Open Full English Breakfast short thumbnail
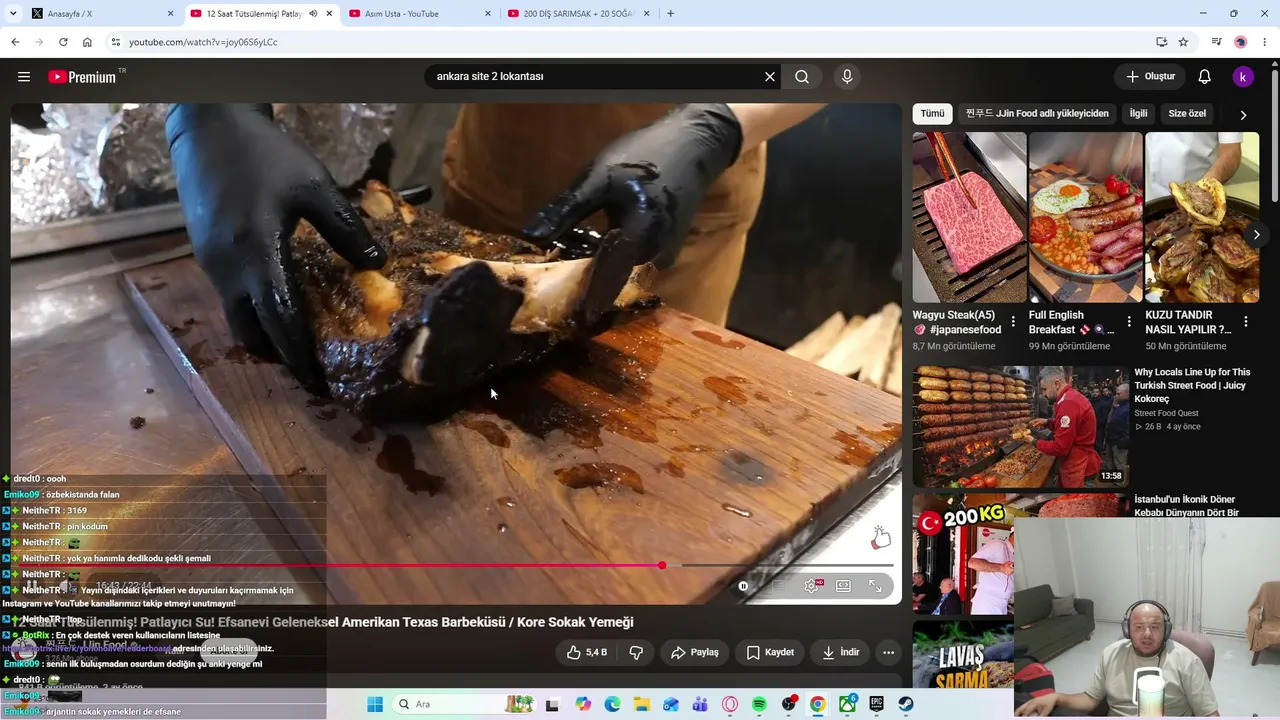The height and width of the screenshot is (720, 1280). pyautogui.click(x=1085, y=218)
